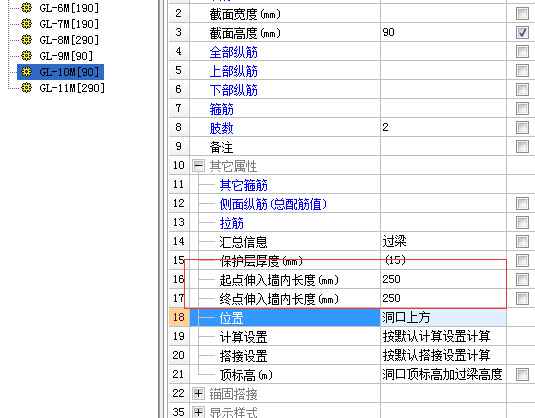Select the gear icon beside GL-6M[190]

(x=26, y=8)
